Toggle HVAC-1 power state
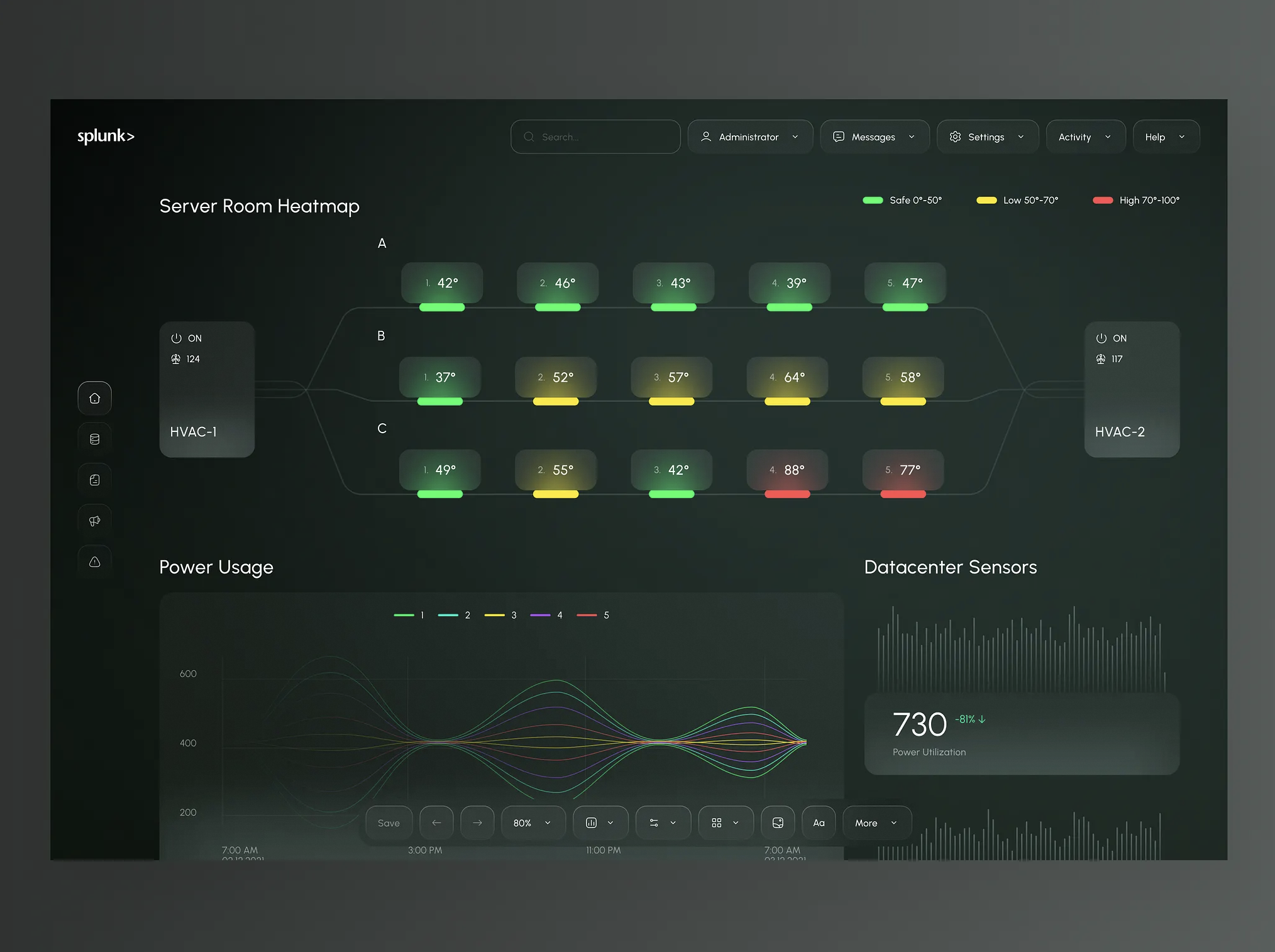This screenshot has height=952, width=1275. [177, 338]
